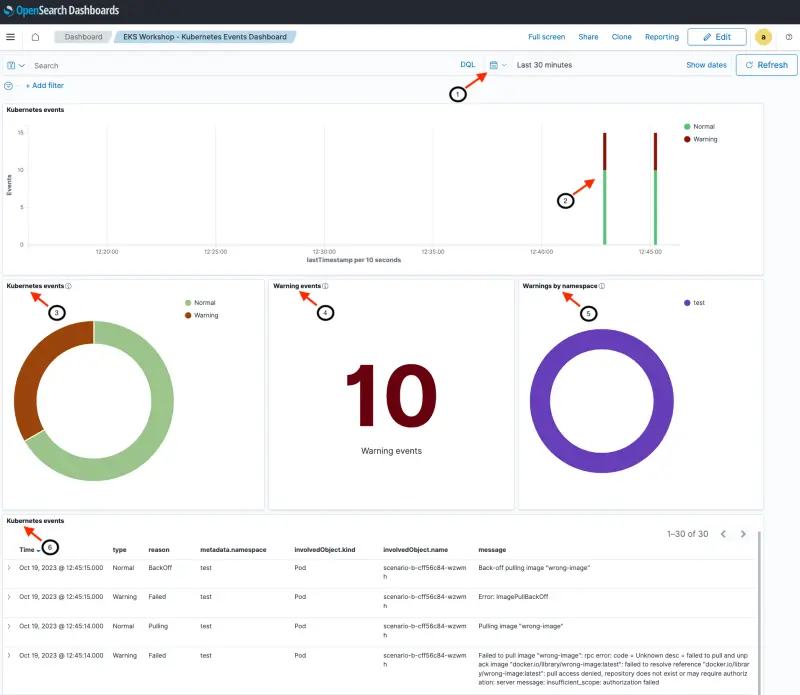Open the time range dropdown showing Last 30 minutes
The width and height of the screenshot is (800, 695).
point(545,64)
